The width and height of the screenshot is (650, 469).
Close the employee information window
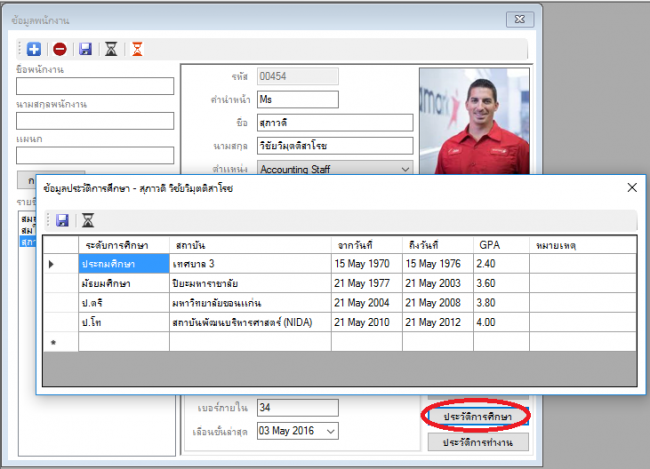[x=520, y=19]
